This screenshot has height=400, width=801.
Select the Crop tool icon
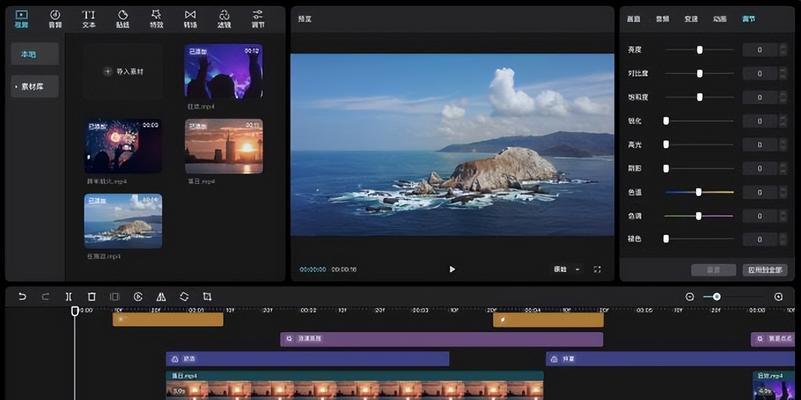pos(207,296)
